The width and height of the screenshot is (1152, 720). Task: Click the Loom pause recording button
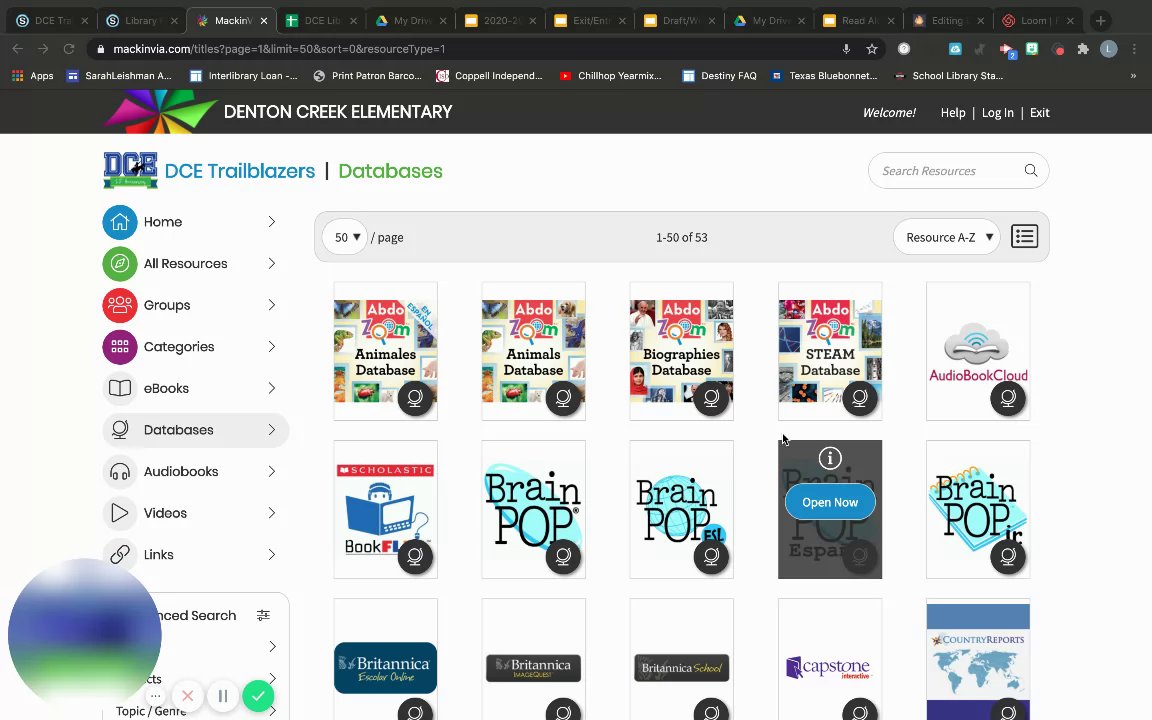pos(223,696)
